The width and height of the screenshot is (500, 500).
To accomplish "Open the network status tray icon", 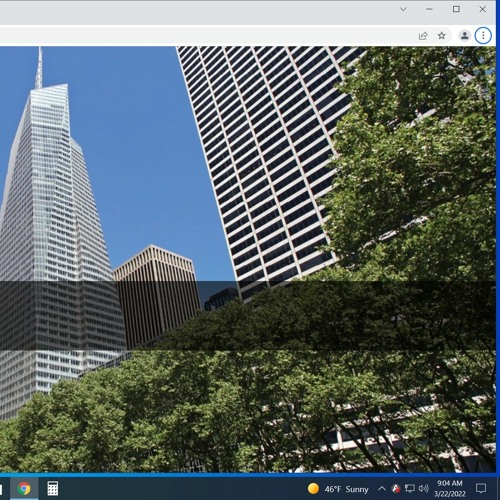I will click(x=409, y=489).
